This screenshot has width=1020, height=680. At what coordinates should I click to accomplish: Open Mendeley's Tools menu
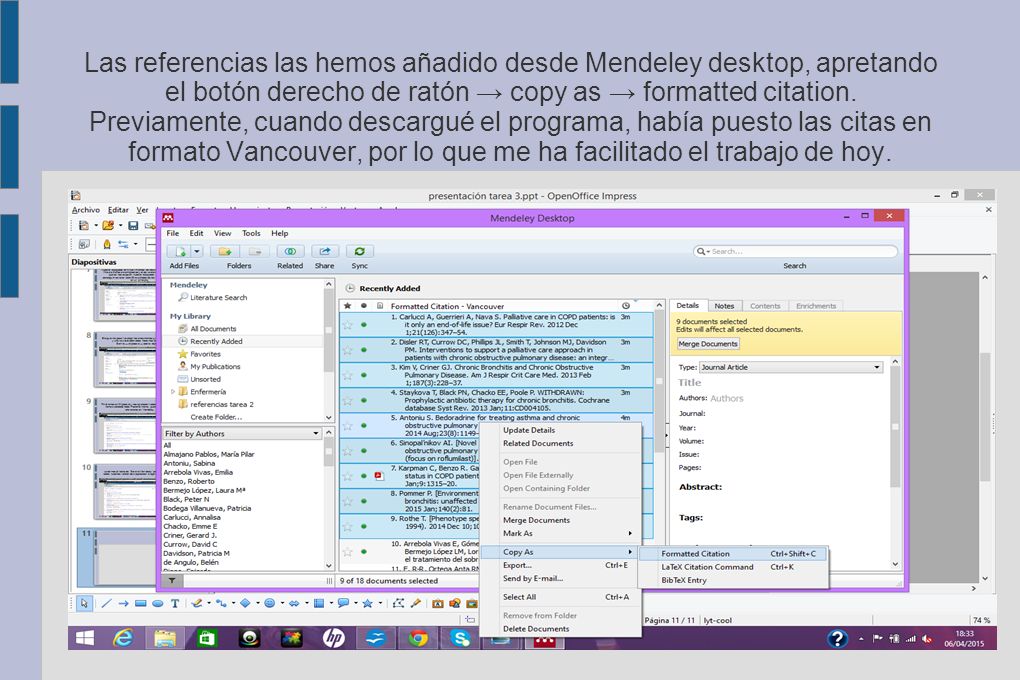click(x=251, y=233)
